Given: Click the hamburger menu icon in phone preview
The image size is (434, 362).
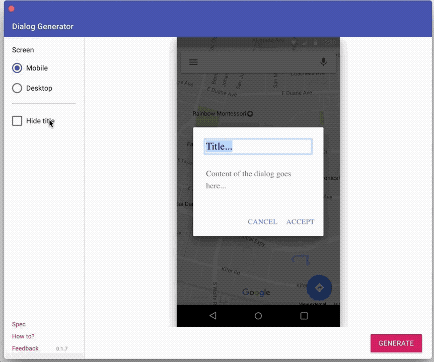Looking at the screenshot, I should coord(193,62).
